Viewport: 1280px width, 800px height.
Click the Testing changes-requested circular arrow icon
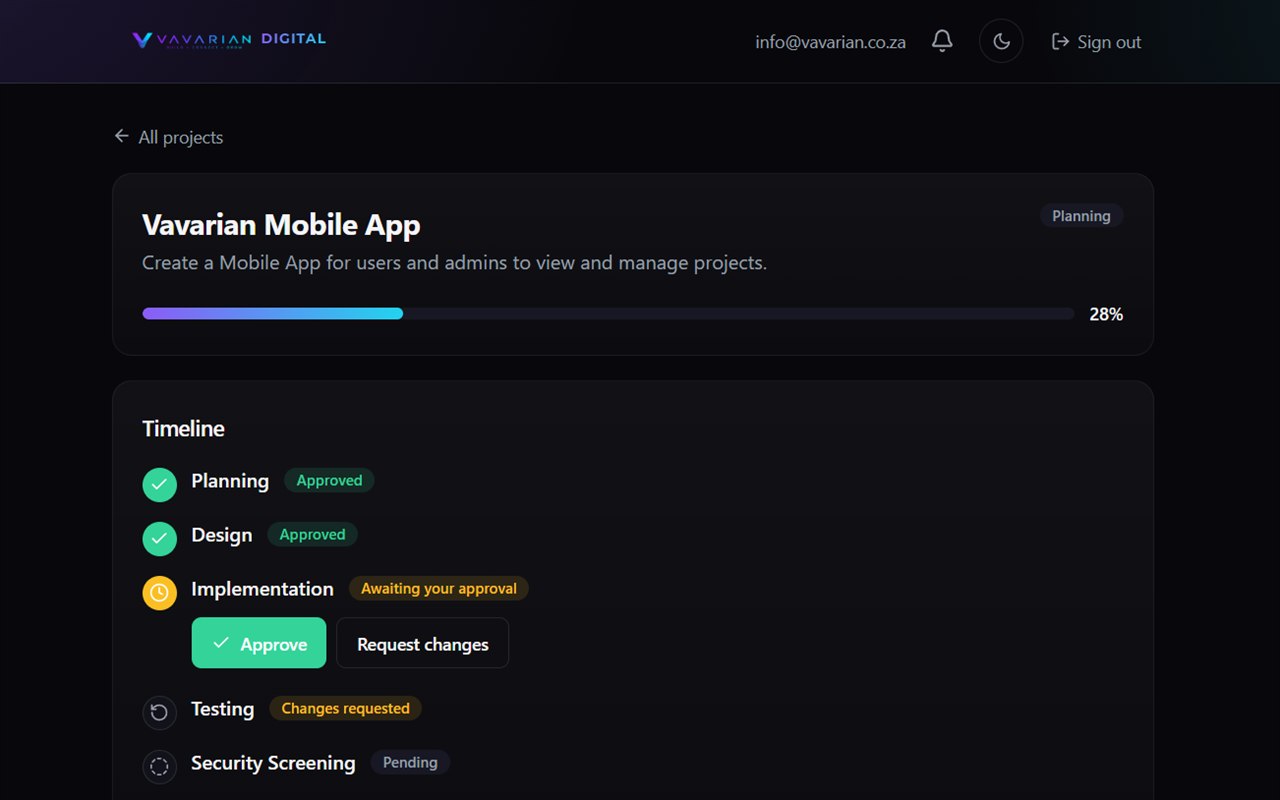(159, 713)
